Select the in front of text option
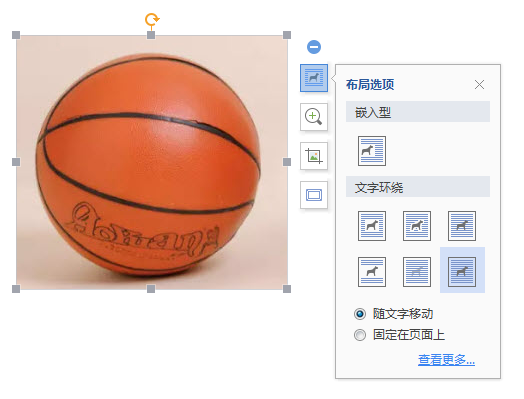The width and height of the screenshot is (524, 399). [462, 271]
